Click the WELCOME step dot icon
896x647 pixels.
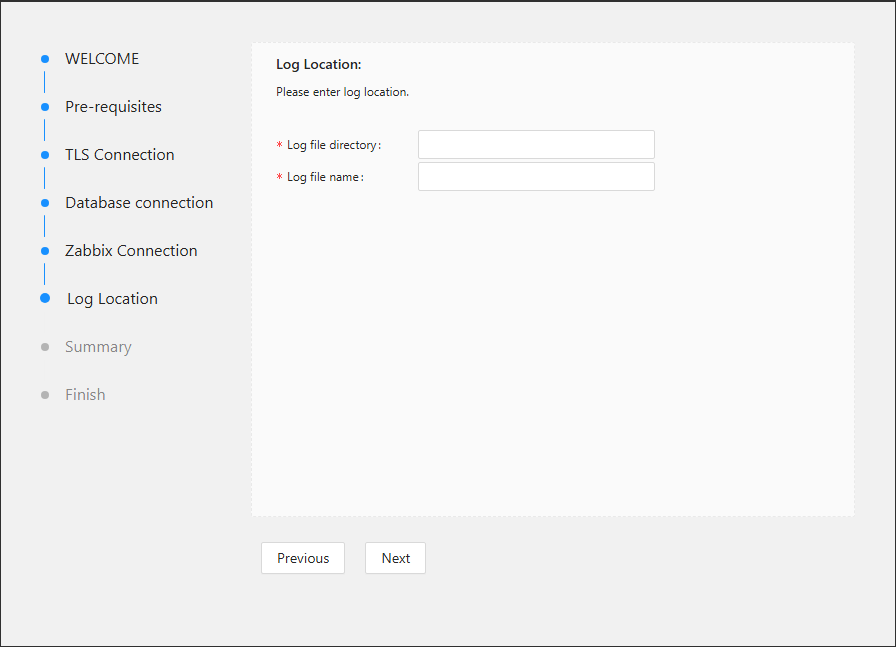pyautogui.click(x=45, y=59)
